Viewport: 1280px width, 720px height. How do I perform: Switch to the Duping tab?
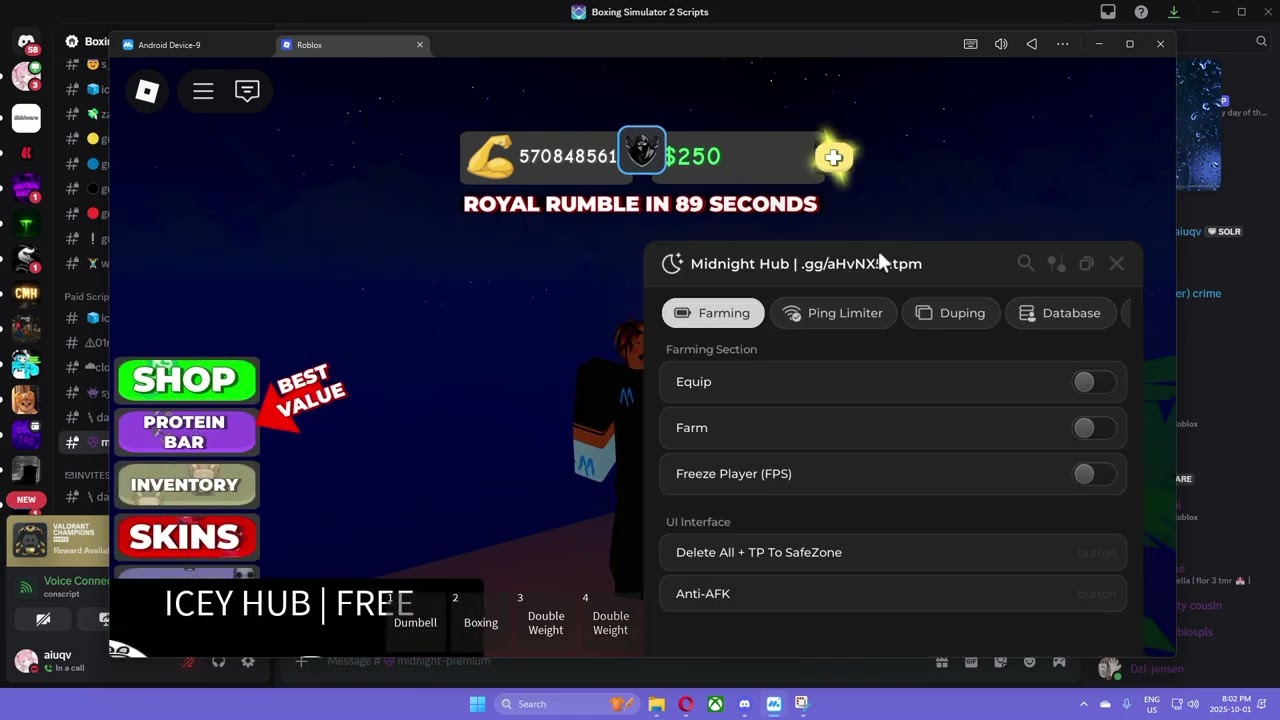tap(951, 313)
